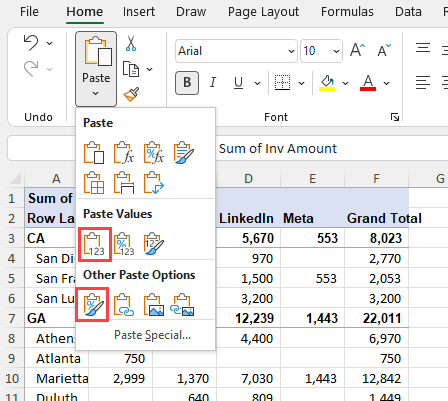Switch to the Formulas tab

[x=347, y=12]
